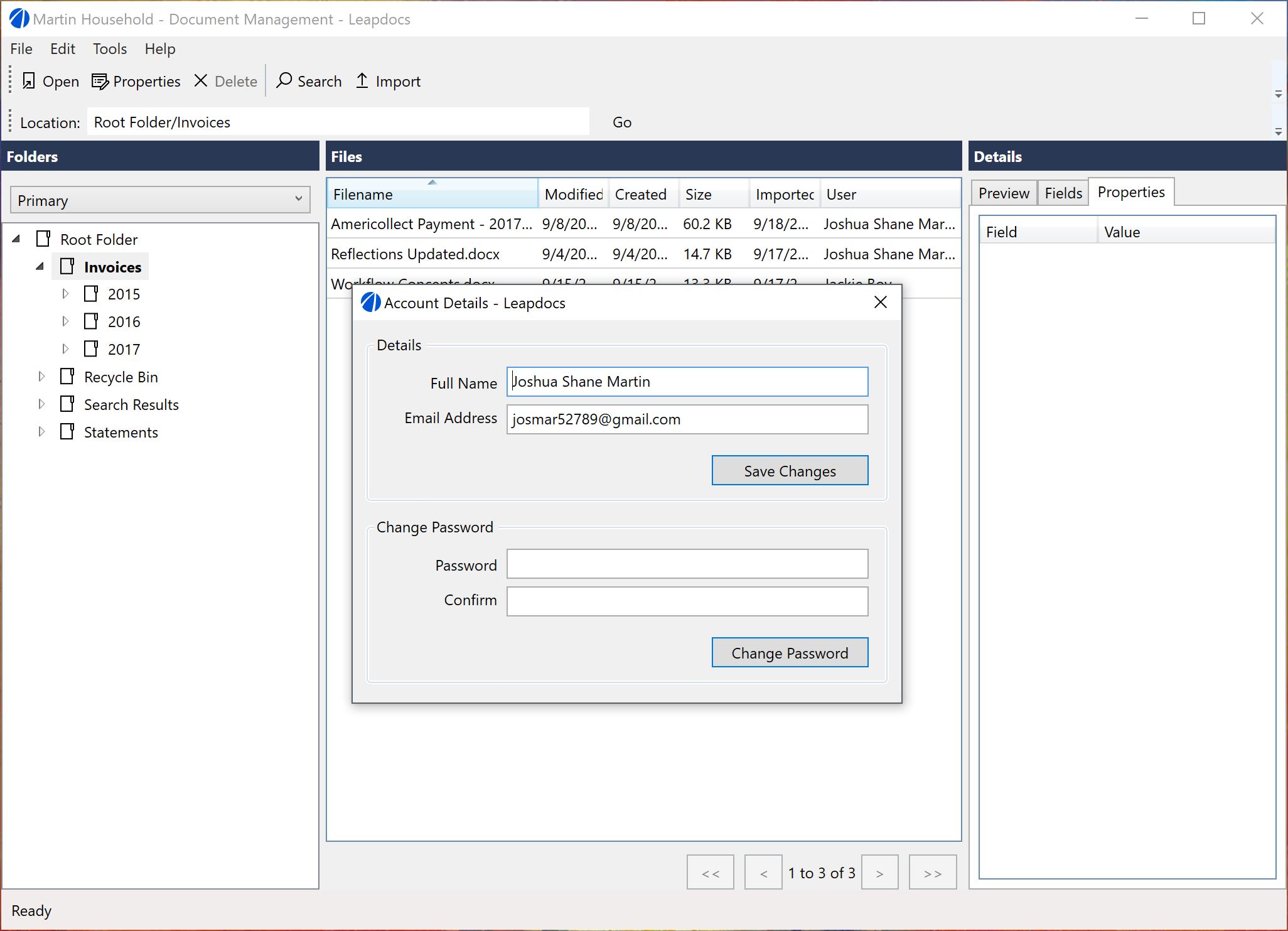1288x931 pixels.
Task: Click the Statements folder icon
Action: coord(67,432)
